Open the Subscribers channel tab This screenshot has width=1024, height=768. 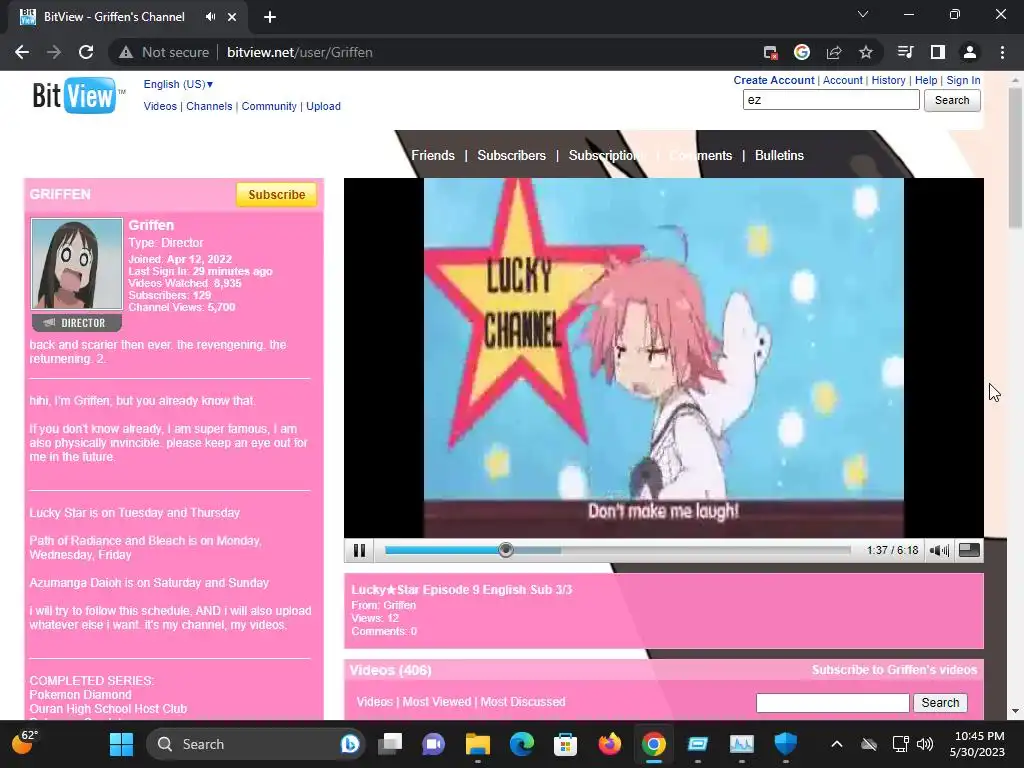click(511, 155)
